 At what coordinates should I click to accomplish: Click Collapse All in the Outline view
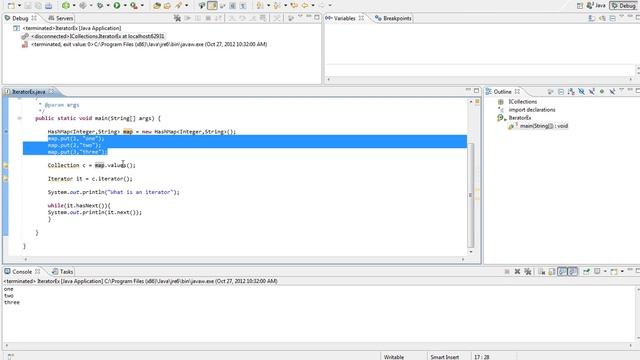tap(561, 91)
